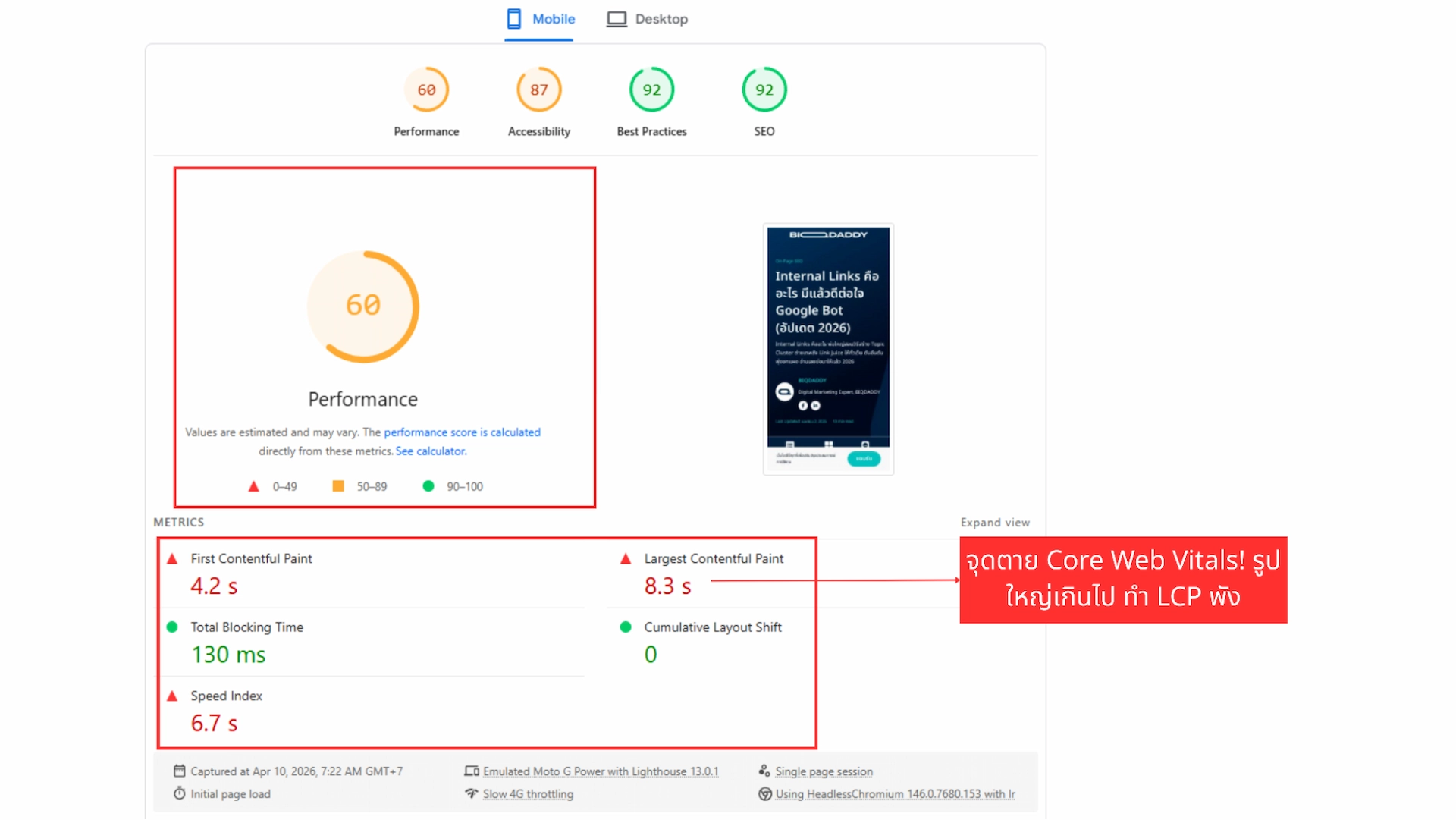The width and height of the screenshot is (1456, 820).
Task: Click the Total Blocking Time metric label
Action: point(246,627)
